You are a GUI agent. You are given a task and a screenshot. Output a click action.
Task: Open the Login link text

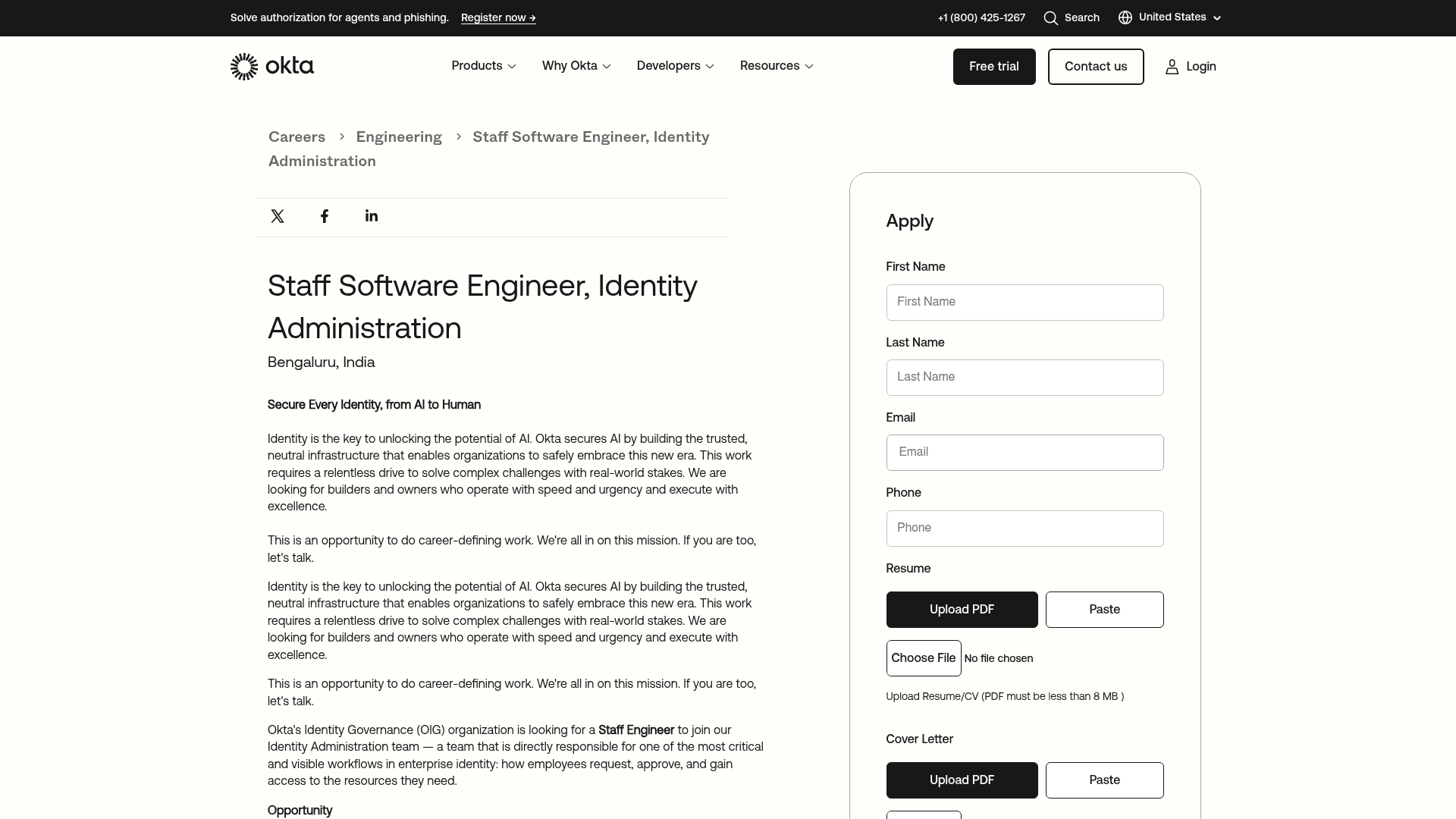[x=1201, y=67]
